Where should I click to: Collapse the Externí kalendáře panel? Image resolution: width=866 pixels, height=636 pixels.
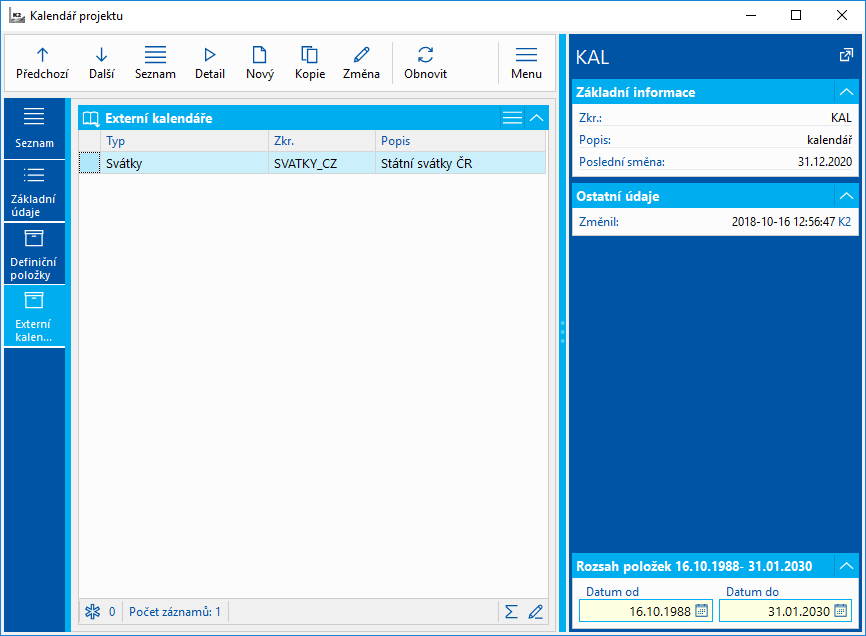click(x=536, y=118)
